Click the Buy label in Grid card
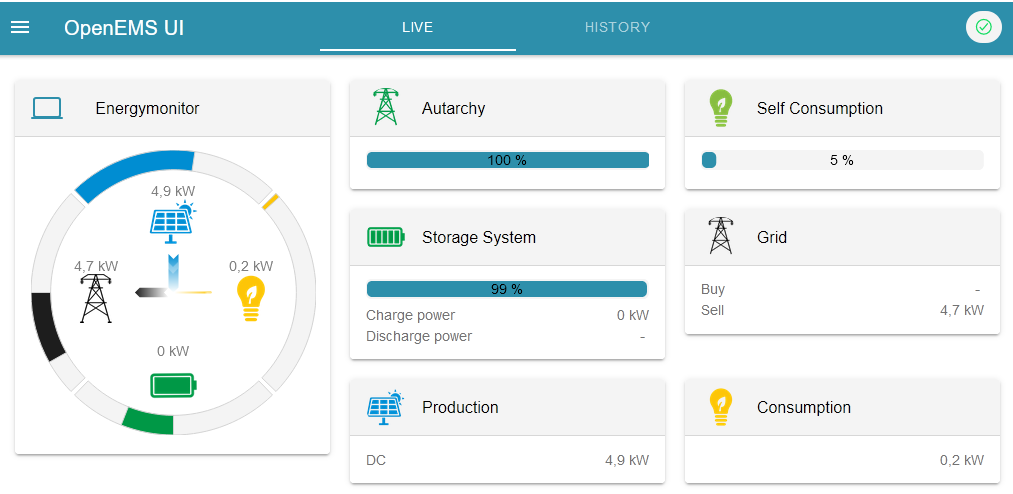Screen dimensions: 1013x494 click(x=713, y=289)
